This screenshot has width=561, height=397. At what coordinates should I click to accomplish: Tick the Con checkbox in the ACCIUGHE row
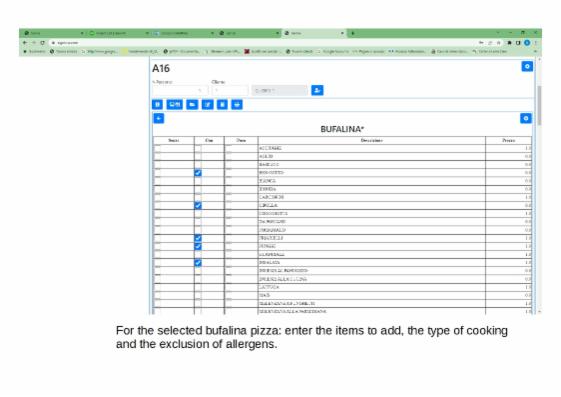[198, 148]
